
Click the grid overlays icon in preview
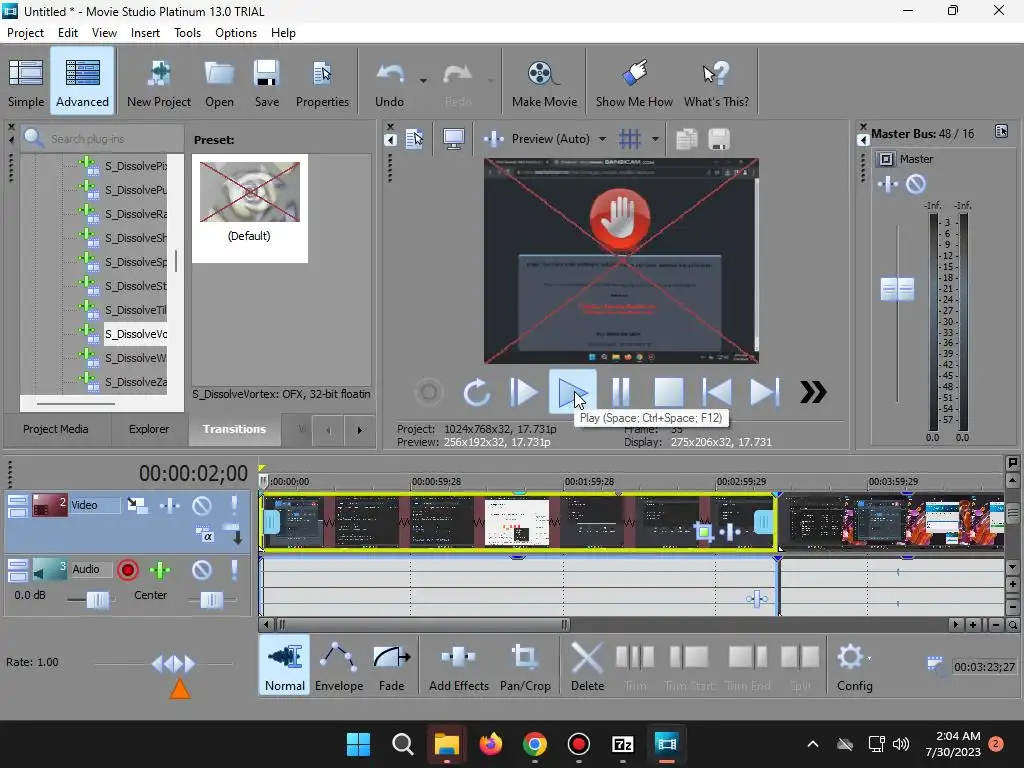[630, 138]
